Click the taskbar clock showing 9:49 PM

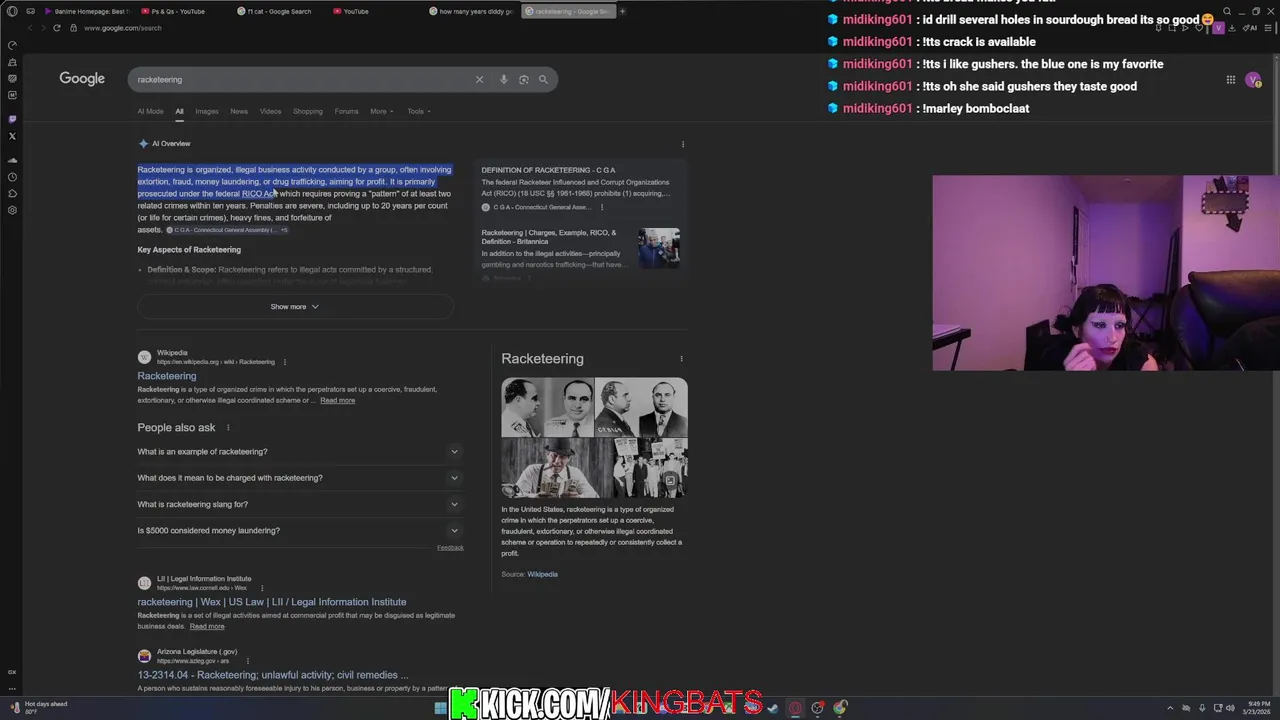[1257, 708]
